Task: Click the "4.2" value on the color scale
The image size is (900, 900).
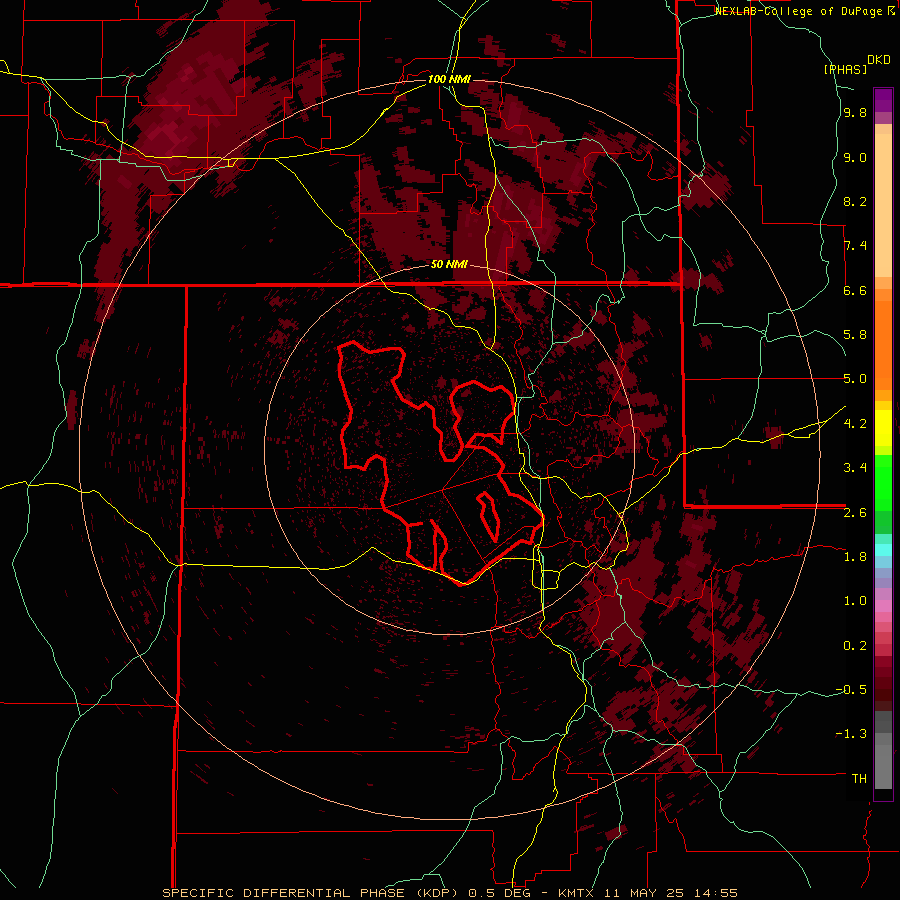Action: click(x=855, y=424)
